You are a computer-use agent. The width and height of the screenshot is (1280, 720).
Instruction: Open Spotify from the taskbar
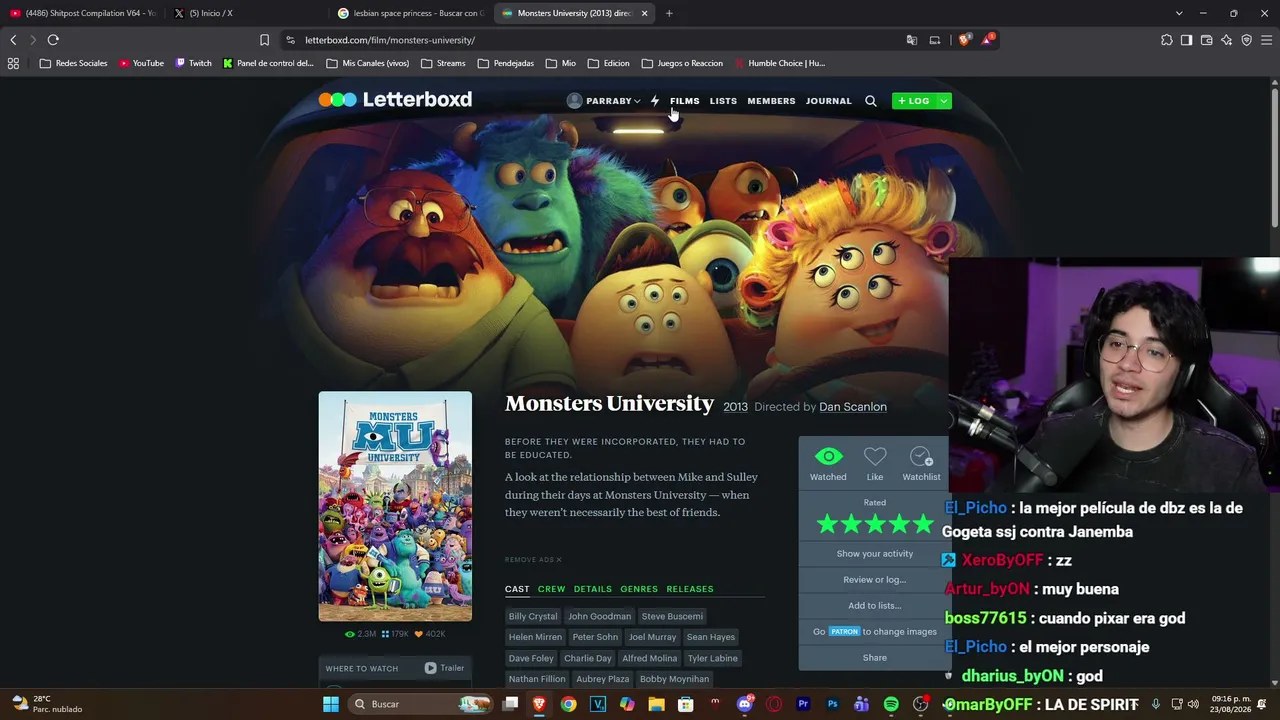click(x=891, y=704)
